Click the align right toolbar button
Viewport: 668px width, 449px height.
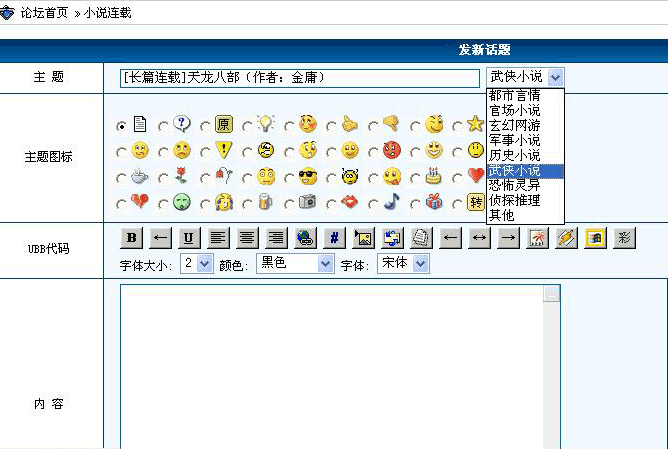tap(276, 238)
